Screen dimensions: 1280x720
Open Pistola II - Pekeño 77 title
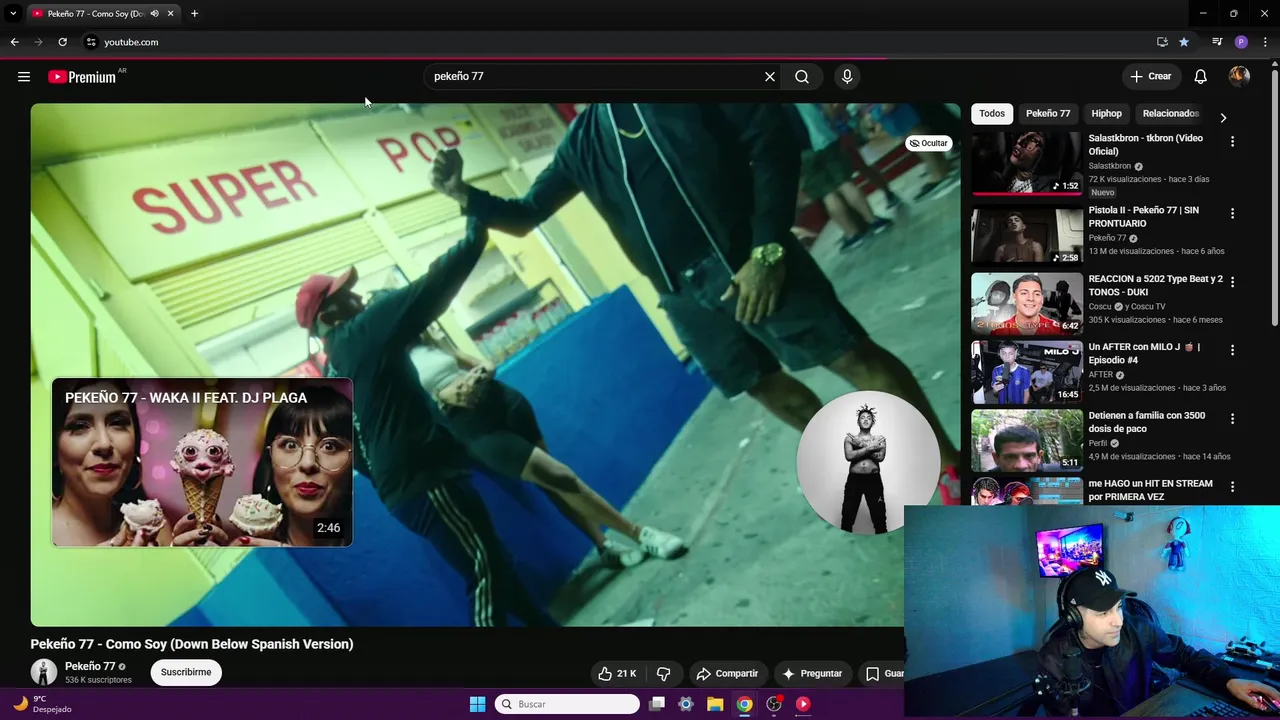(x=1144, y=217)
